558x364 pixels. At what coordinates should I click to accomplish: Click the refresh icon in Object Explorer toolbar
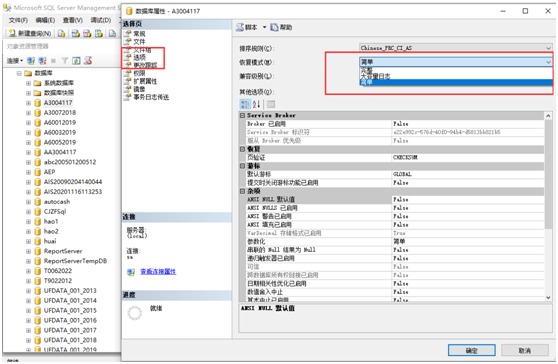coord(76,61)
